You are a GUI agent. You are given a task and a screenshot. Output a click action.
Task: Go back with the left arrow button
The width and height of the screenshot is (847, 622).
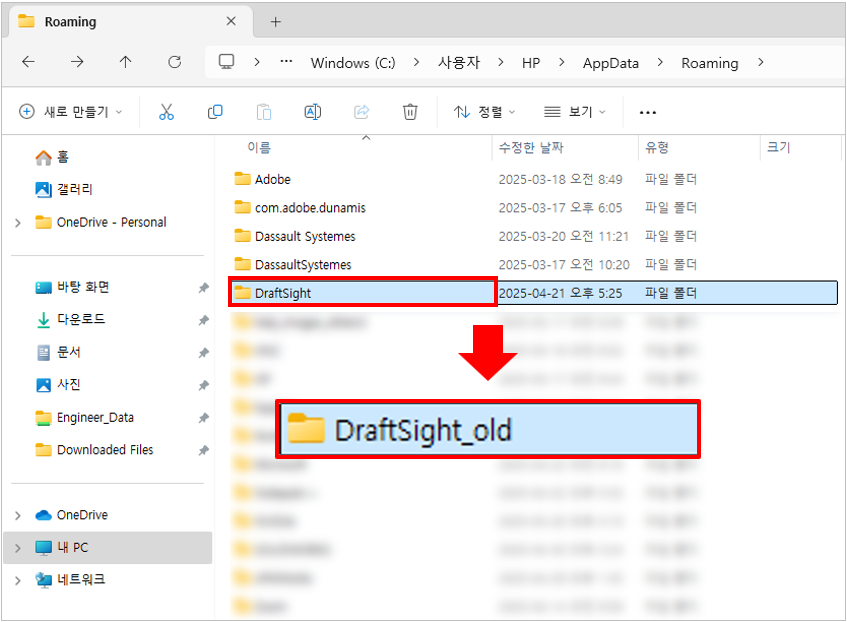[x=28, y=62]
